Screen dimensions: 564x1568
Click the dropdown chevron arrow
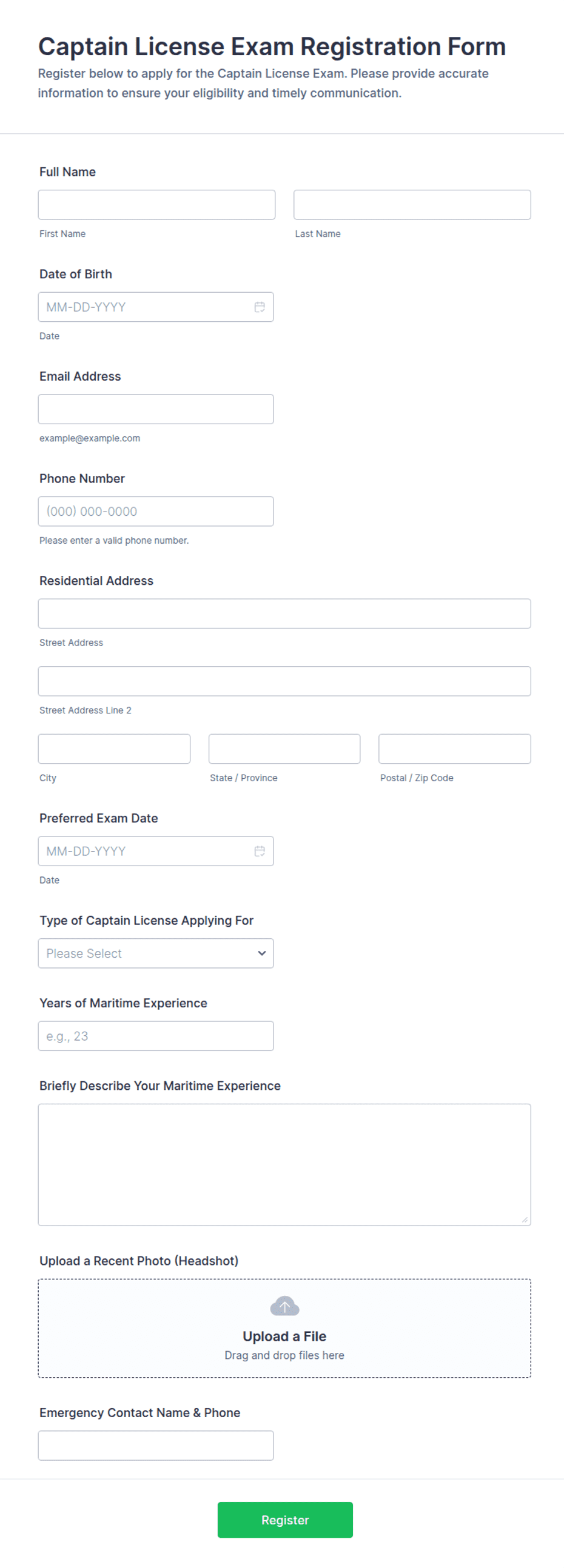262,953
